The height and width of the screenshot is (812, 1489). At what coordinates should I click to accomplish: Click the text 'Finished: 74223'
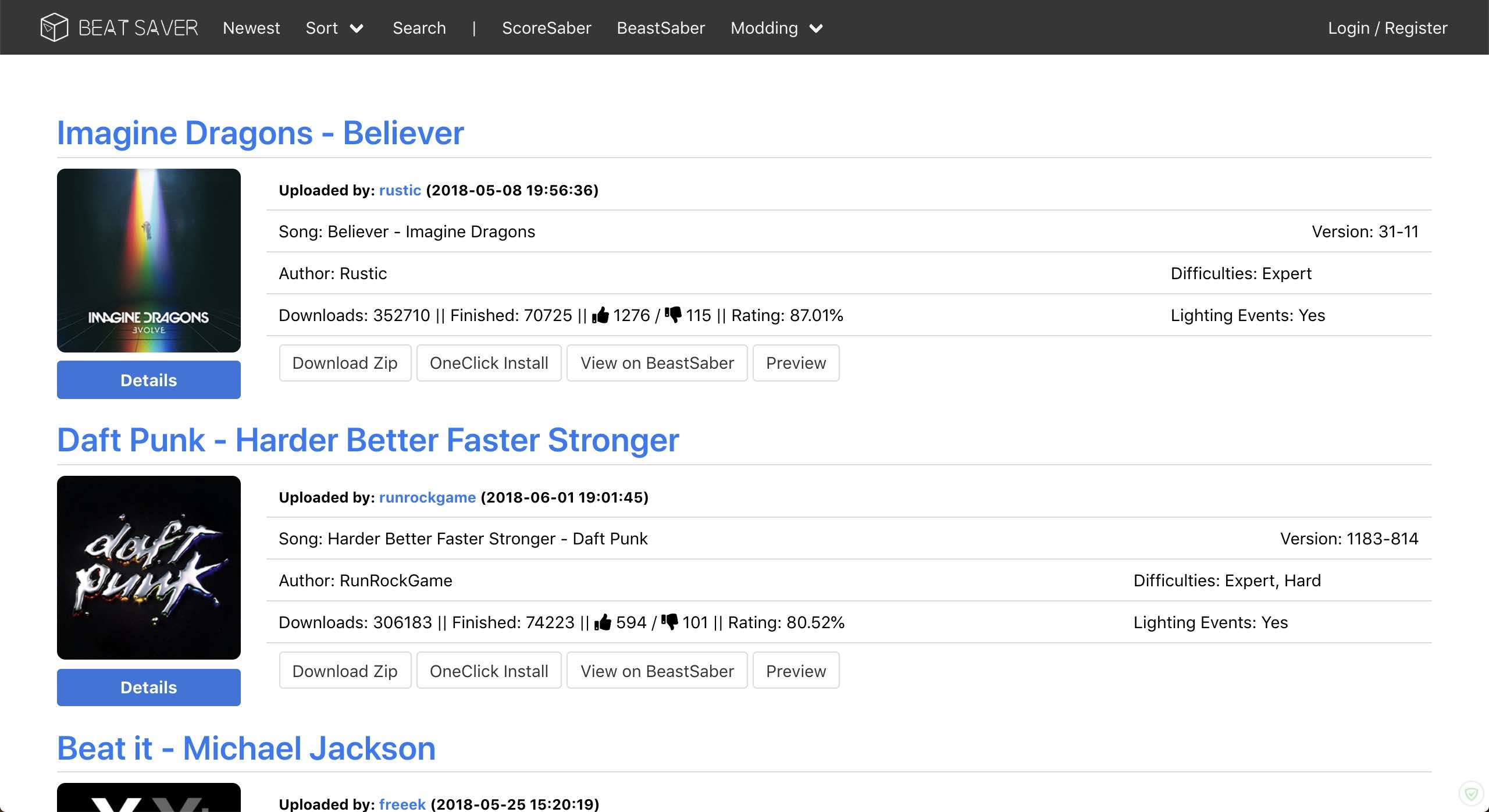pos(513,622)
